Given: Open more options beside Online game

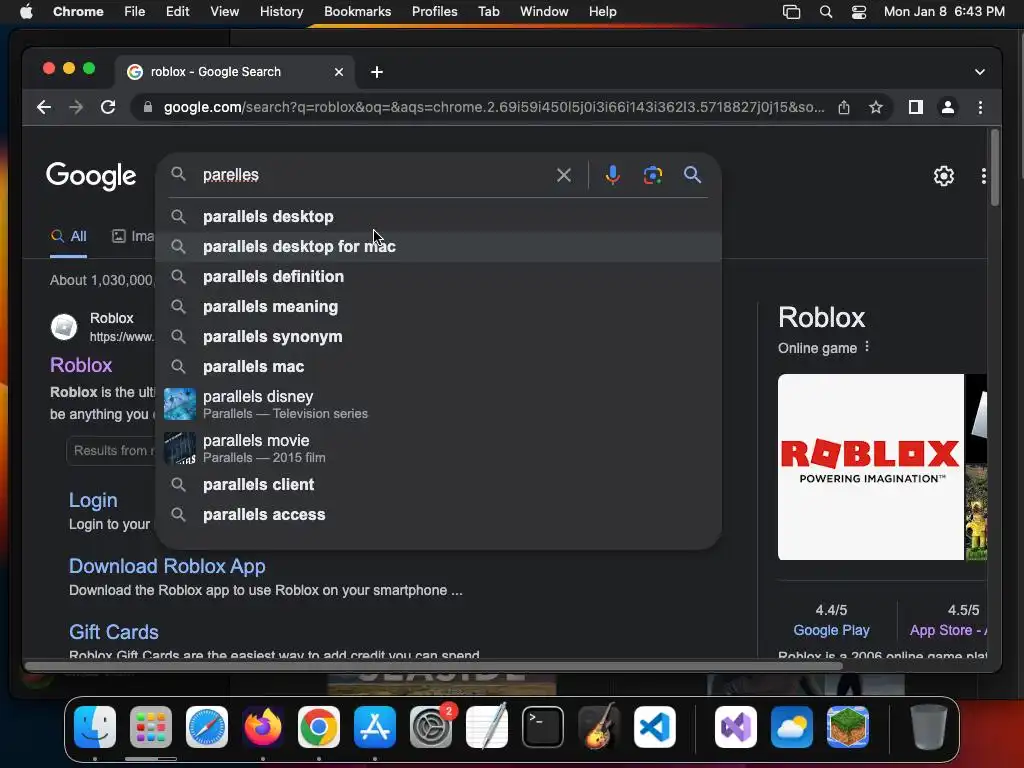Looking at the screenshot, I should [867, 347].
